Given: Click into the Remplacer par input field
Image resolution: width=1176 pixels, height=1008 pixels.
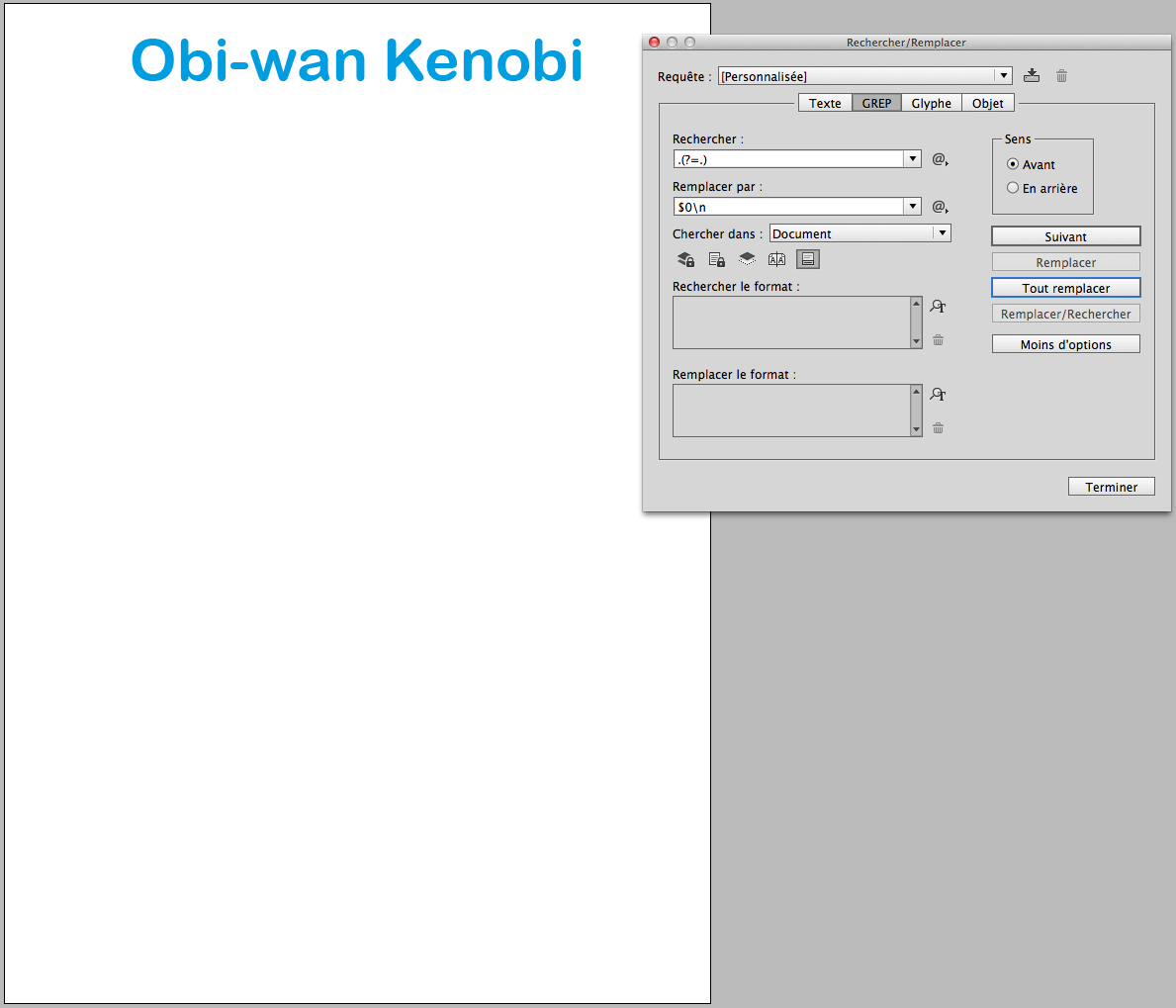Looking at the screenshot, I should tap(789, 207).
